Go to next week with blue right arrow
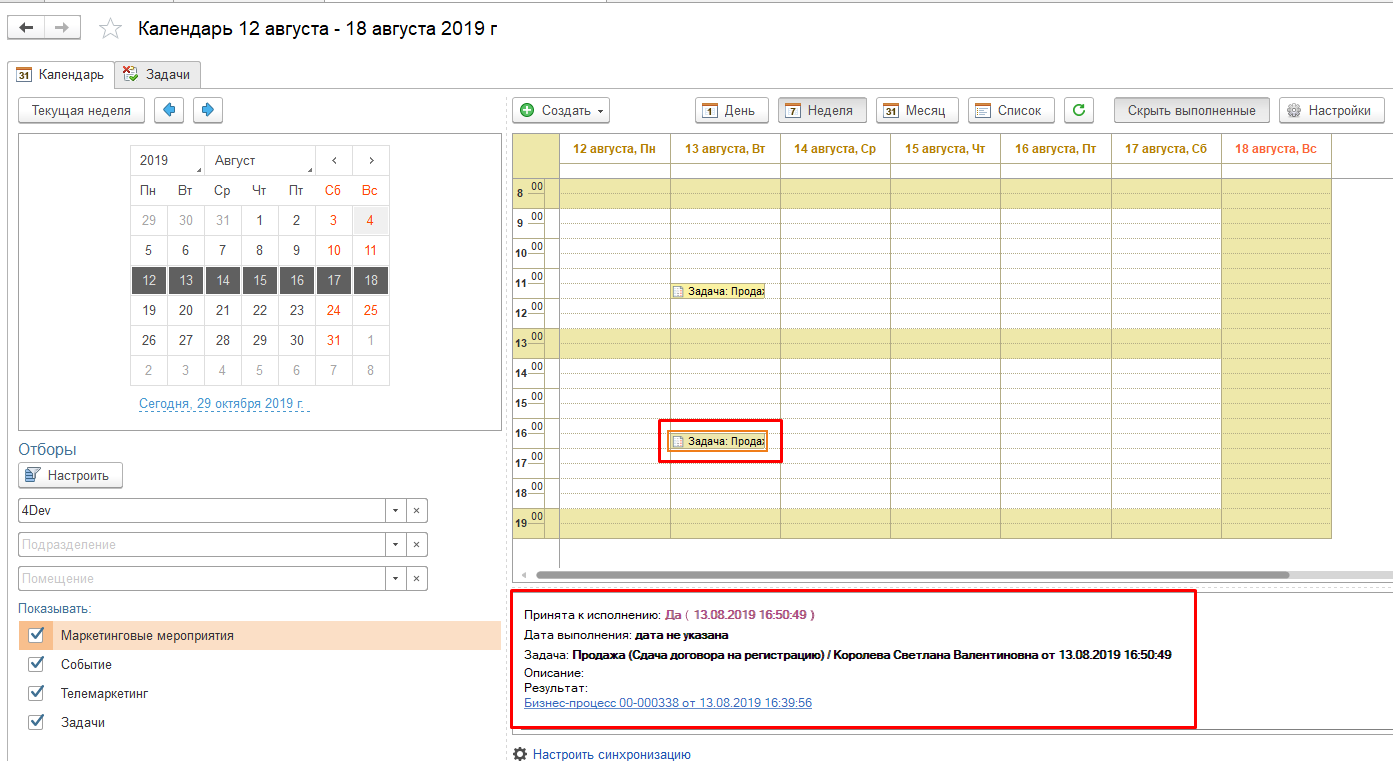Screen dimensions: 1393x761 click(x=208, y=110)
